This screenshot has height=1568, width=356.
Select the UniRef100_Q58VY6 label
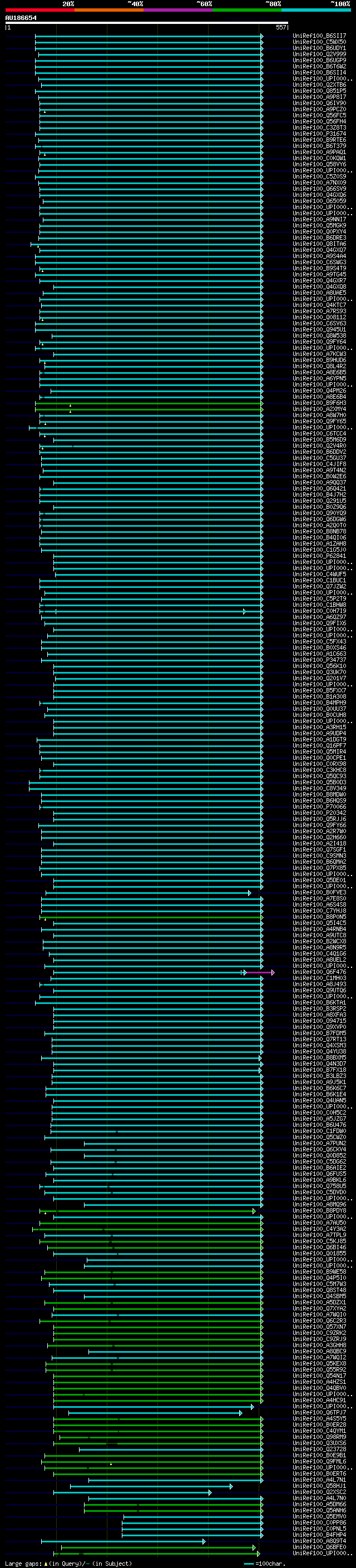point(319,164)
